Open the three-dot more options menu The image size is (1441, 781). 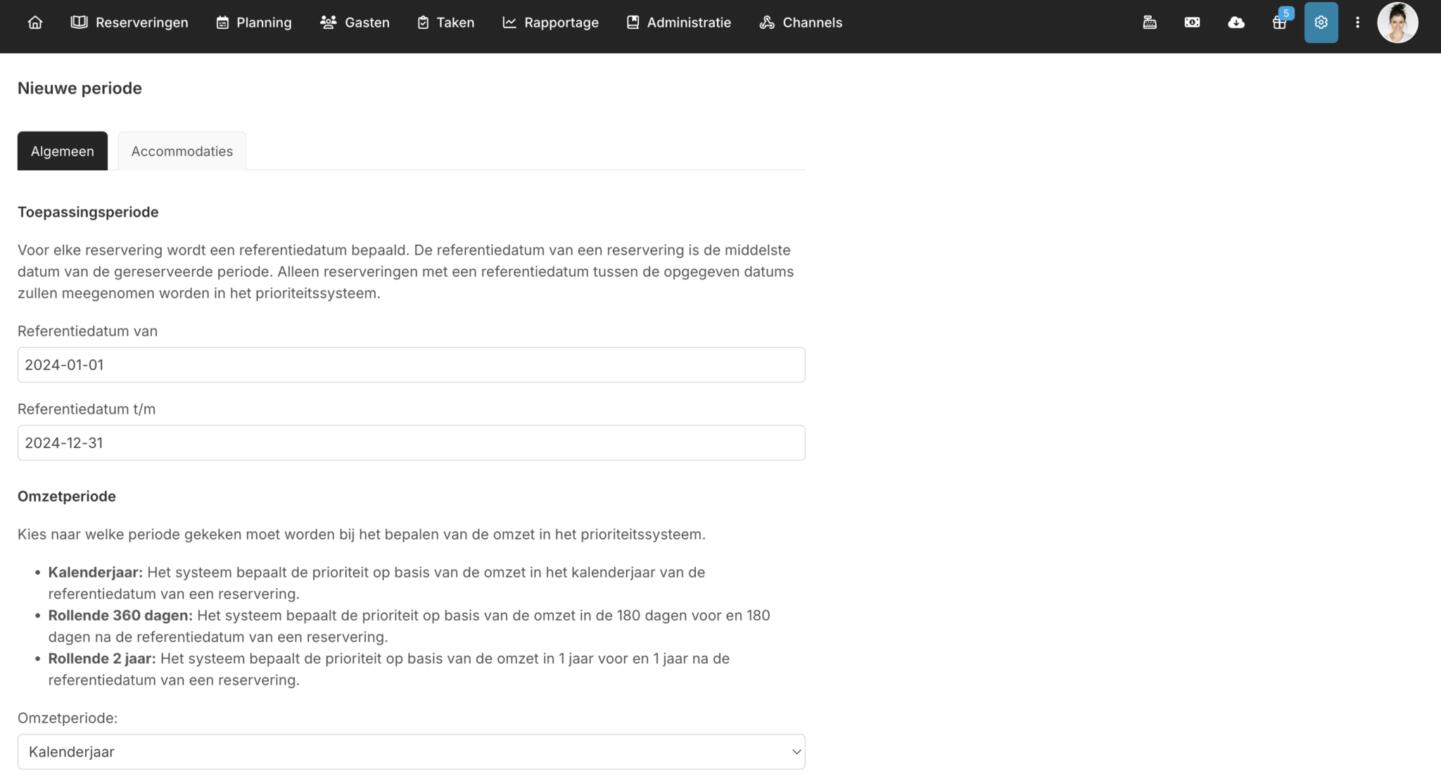pyautogui.click(x=1357, y=22)
